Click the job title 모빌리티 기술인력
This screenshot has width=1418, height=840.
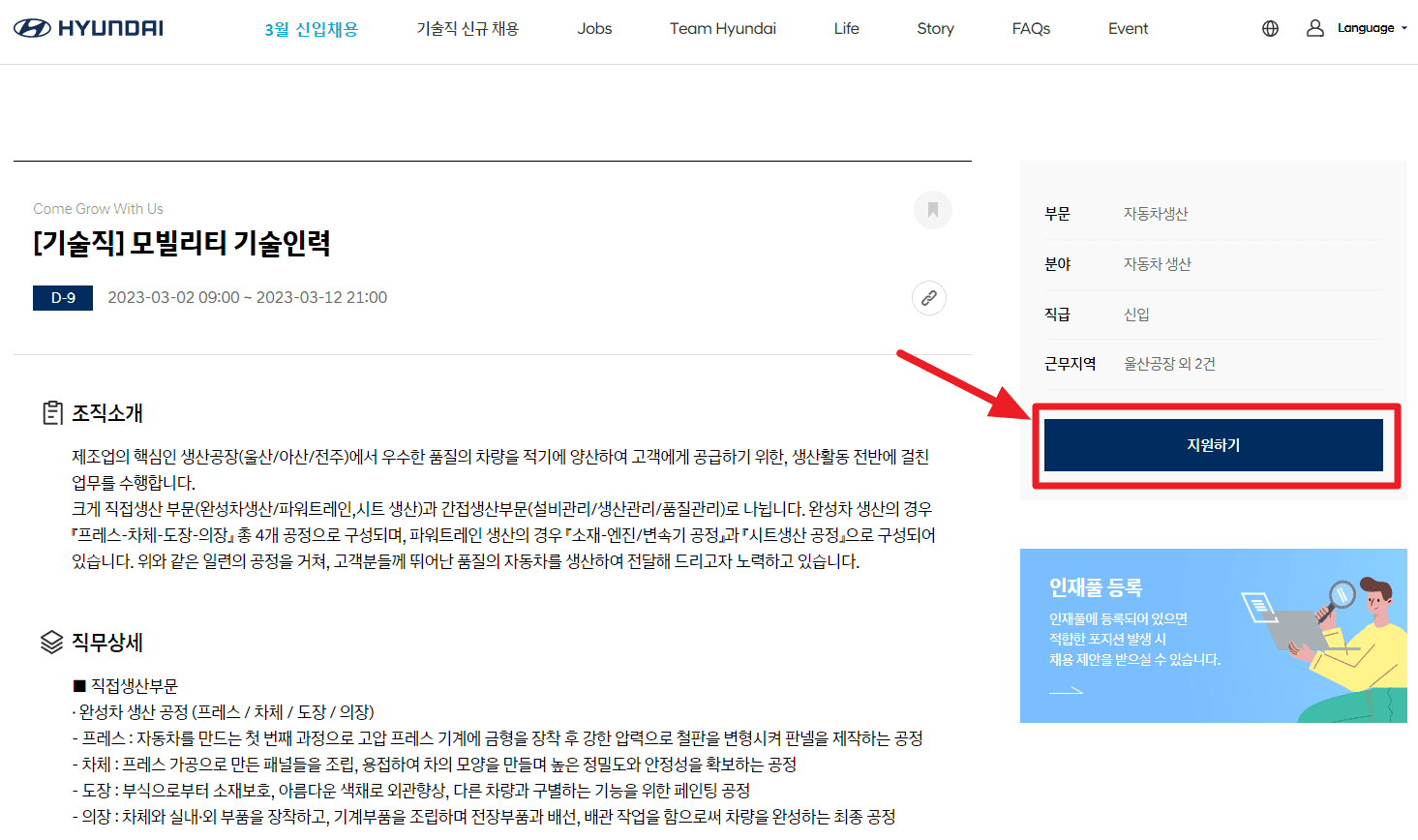point(182,243)
